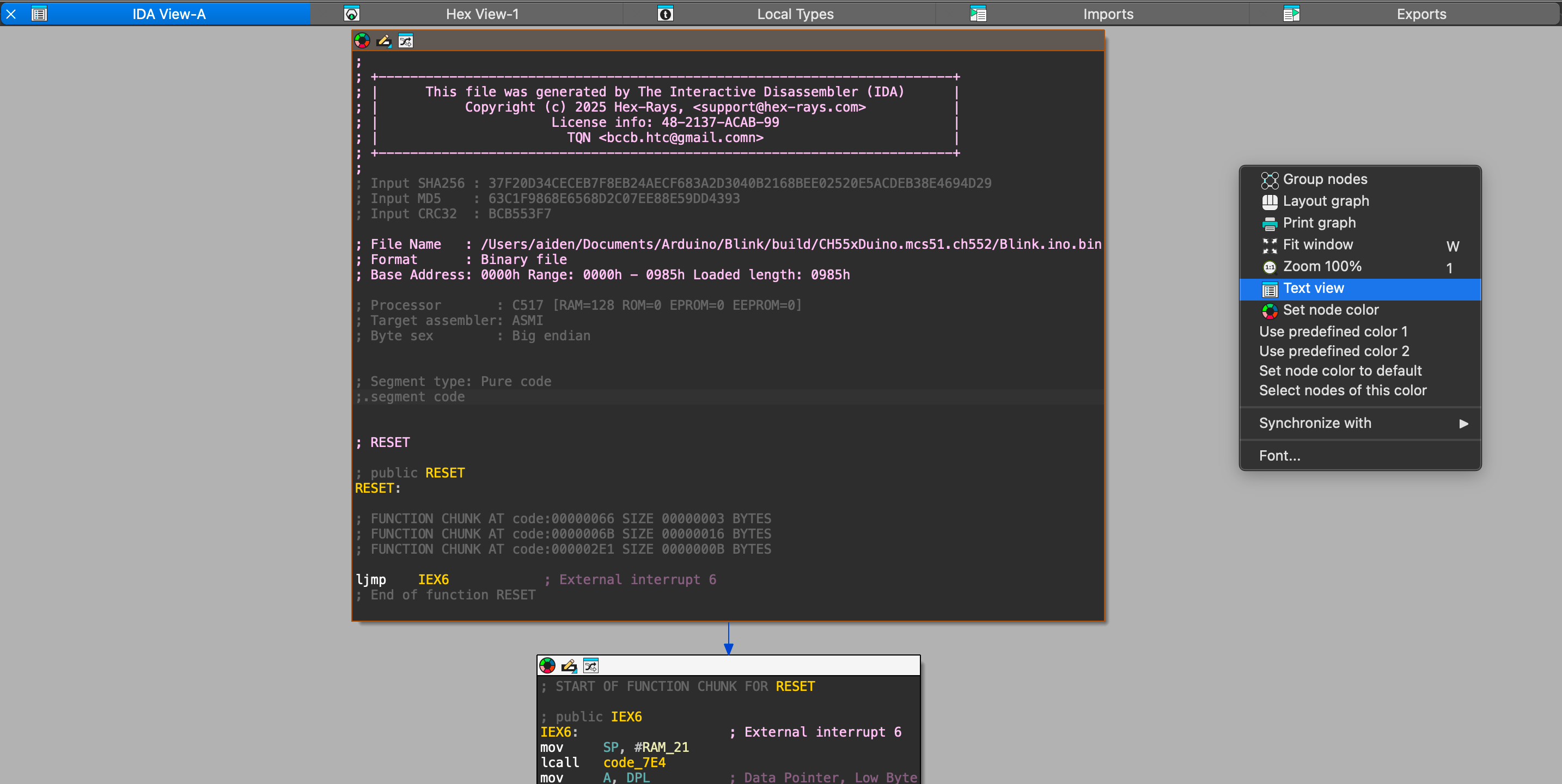This screenshot has width=1562, height=784.
Task: Click the Exports tab icon
Action: (x=1291, y=14)
